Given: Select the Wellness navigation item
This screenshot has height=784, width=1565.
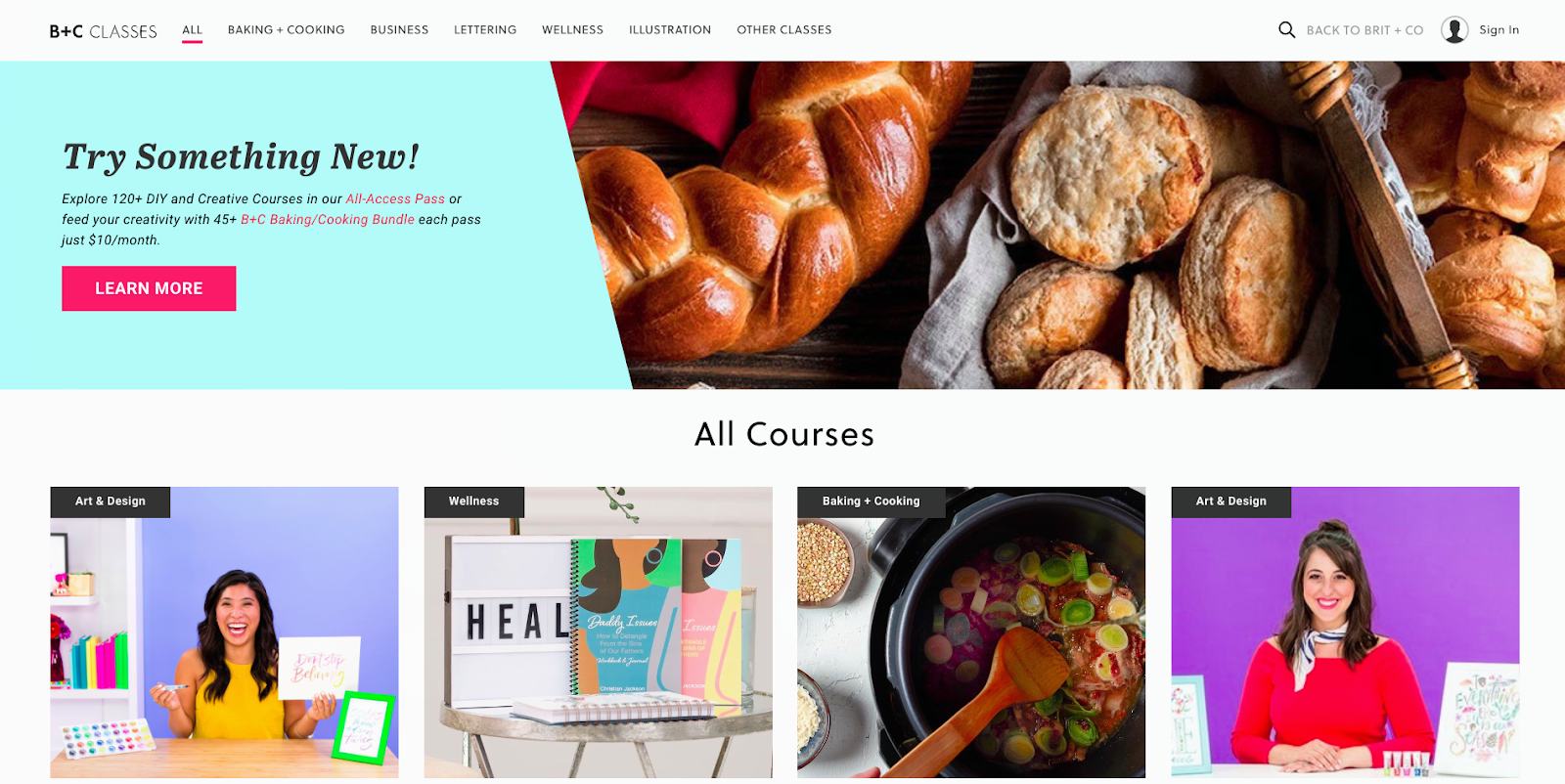Looking at the screenshot, I should [572, 30].
